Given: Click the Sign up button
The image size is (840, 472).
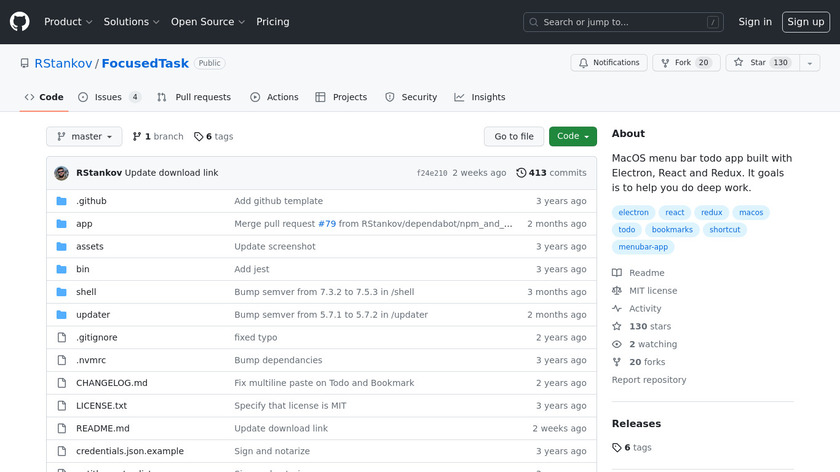Looking at the screenshot, I should [x=805, y=21].
